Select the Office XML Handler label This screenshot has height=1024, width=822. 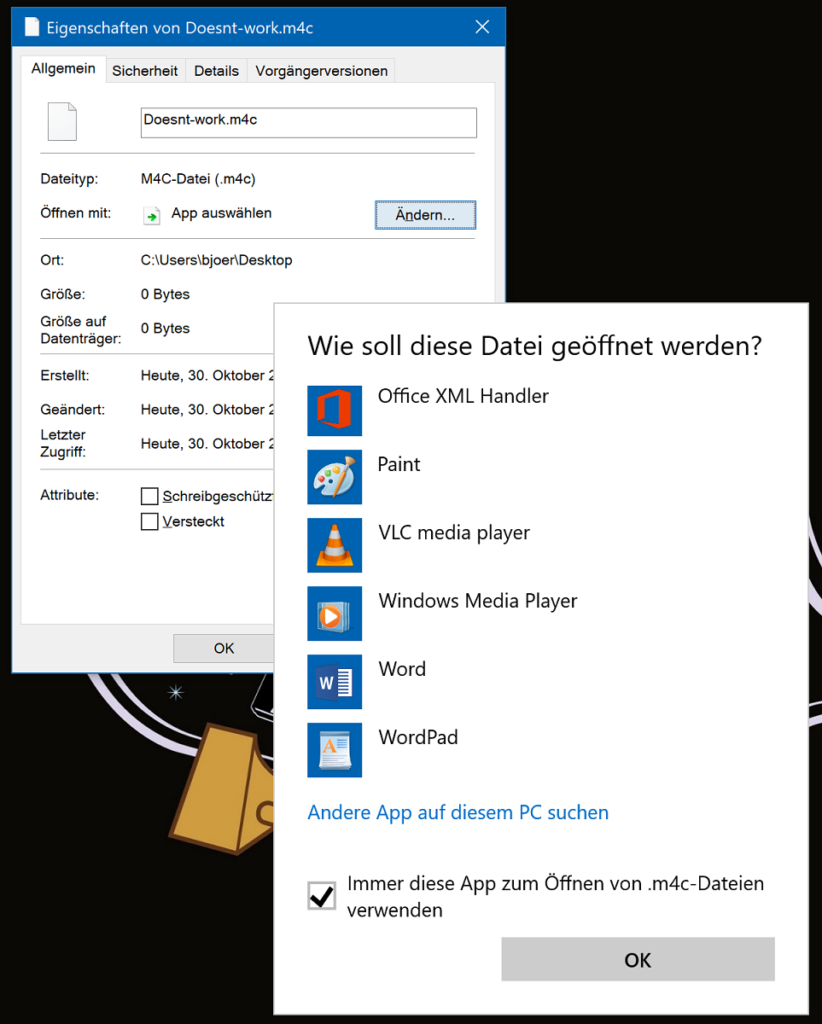point(463,396)
